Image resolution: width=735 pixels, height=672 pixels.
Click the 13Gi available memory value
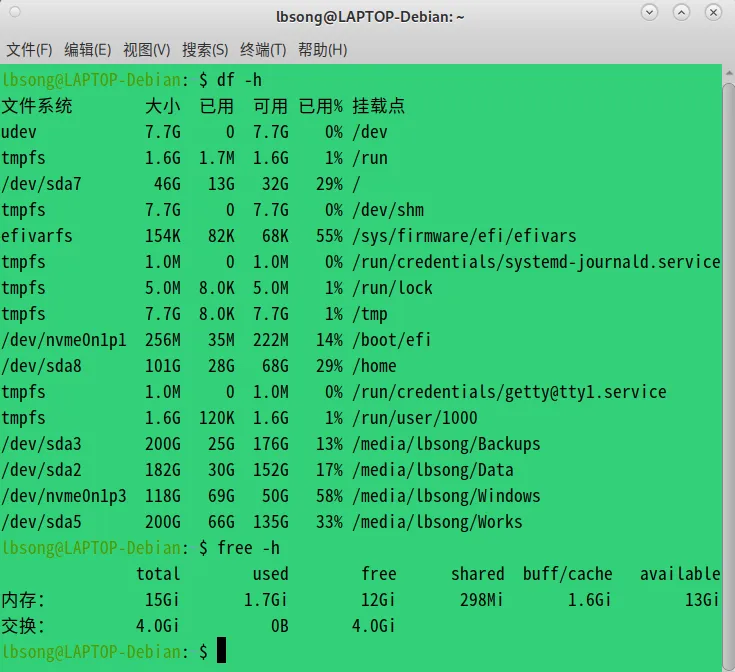pos(702,600)
